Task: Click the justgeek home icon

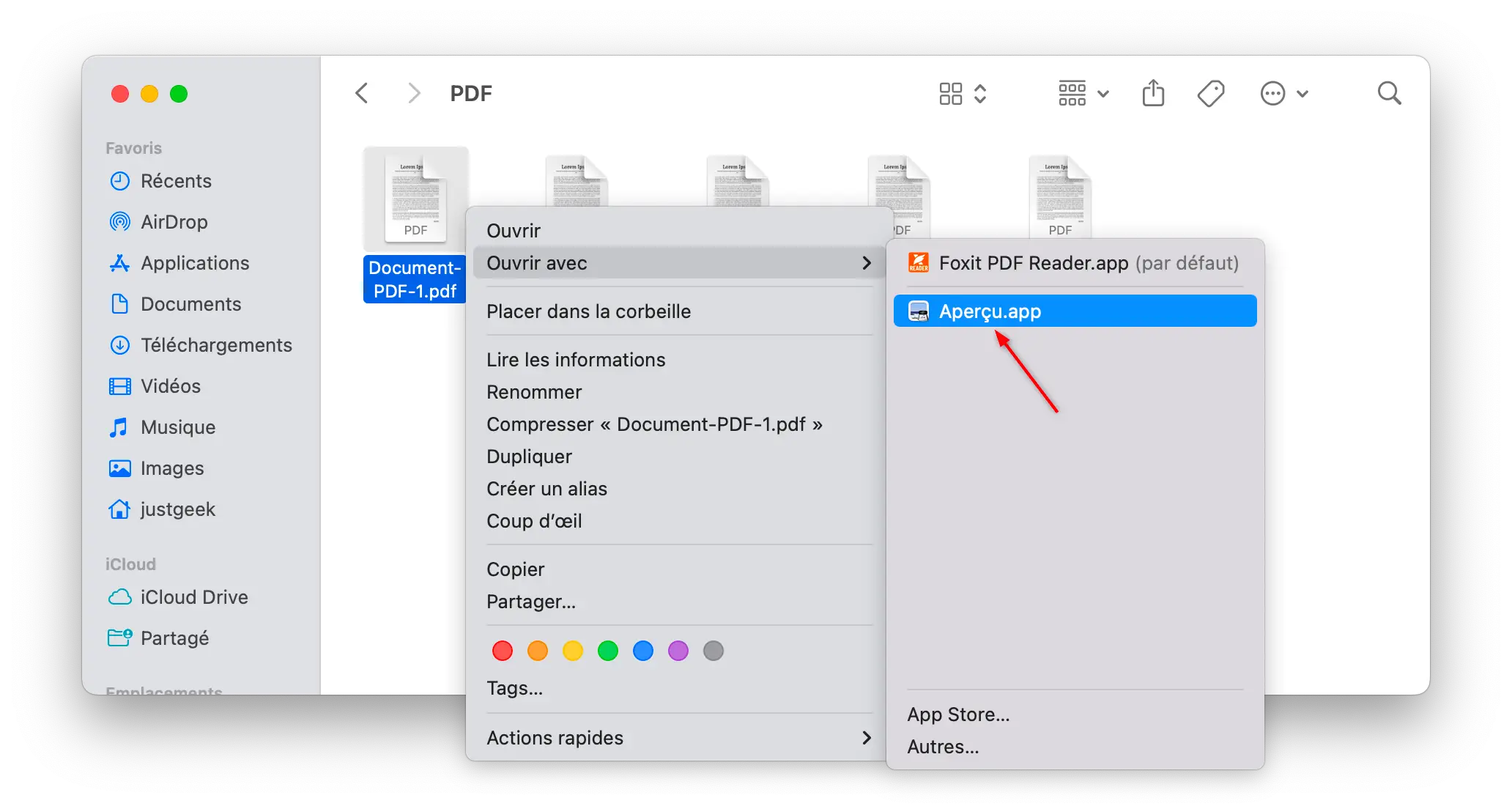Action: pos(119,509)
